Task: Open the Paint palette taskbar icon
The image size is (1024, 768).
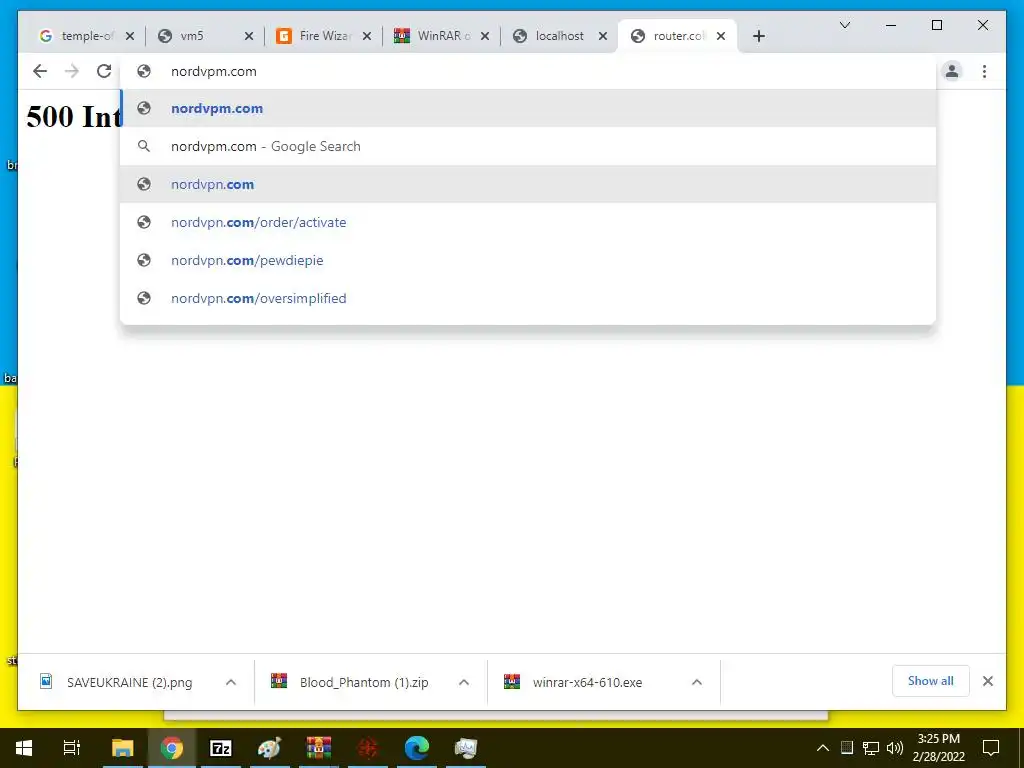Action: coord(269,748)
